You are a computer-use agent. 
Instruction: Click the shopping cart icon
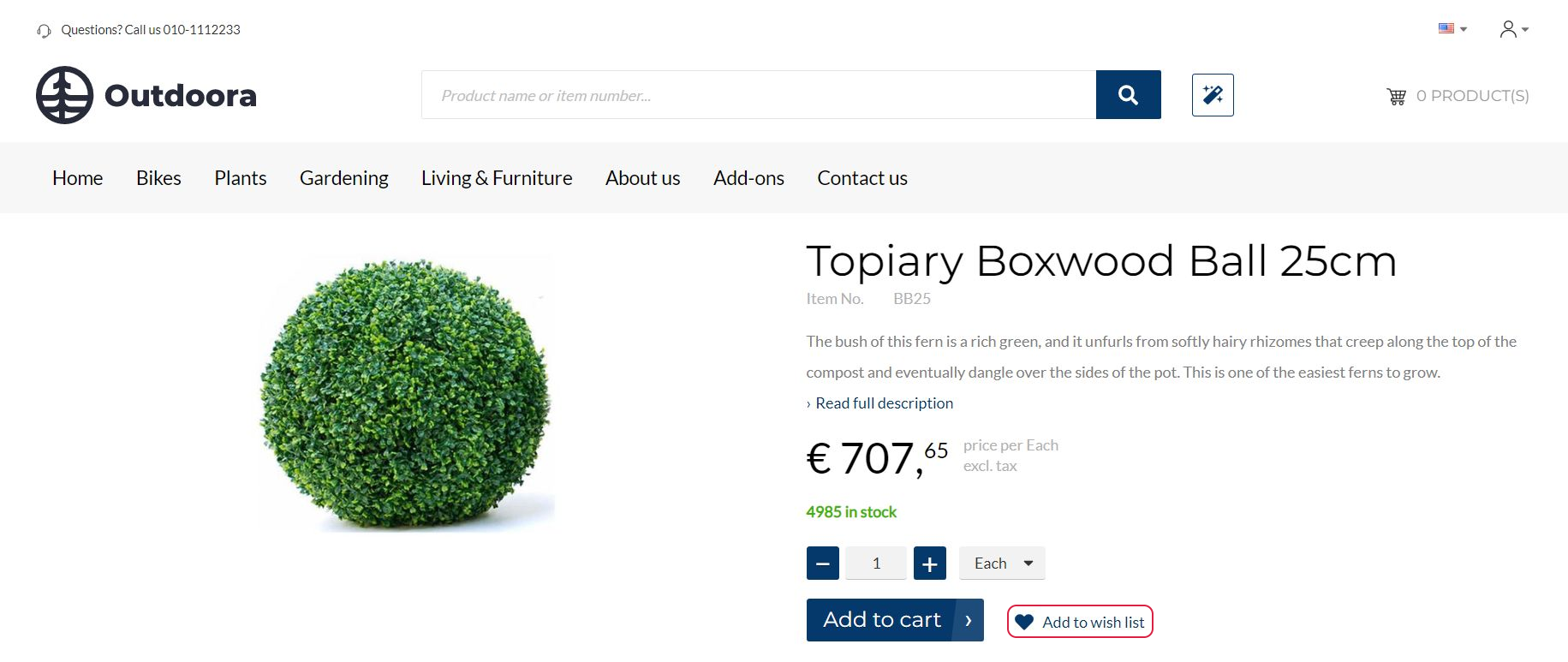click(x=1396, y=96)
